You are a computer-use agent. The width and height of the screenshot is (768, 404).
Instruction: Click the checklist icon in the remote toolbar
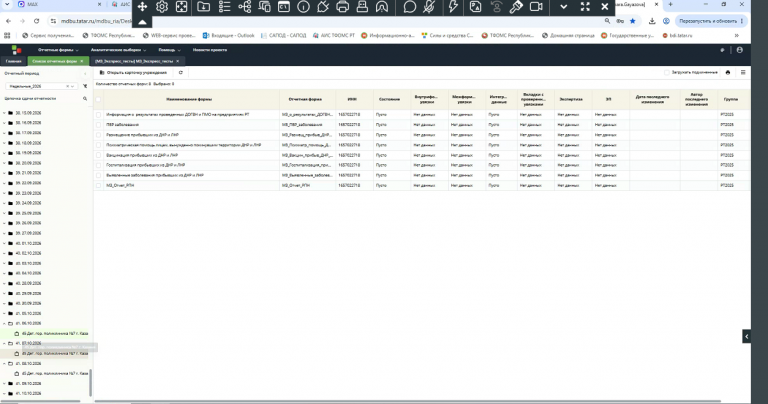(x=224, y=7)
